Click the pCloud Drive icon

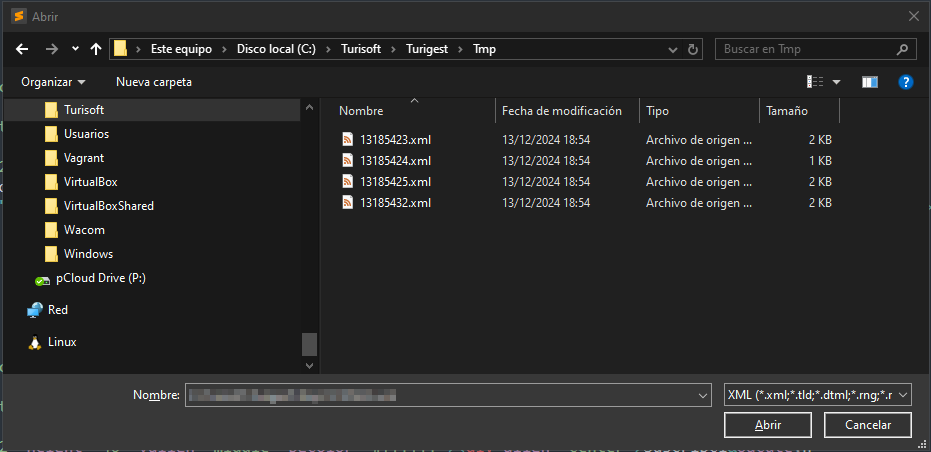[x=42, y=280]
